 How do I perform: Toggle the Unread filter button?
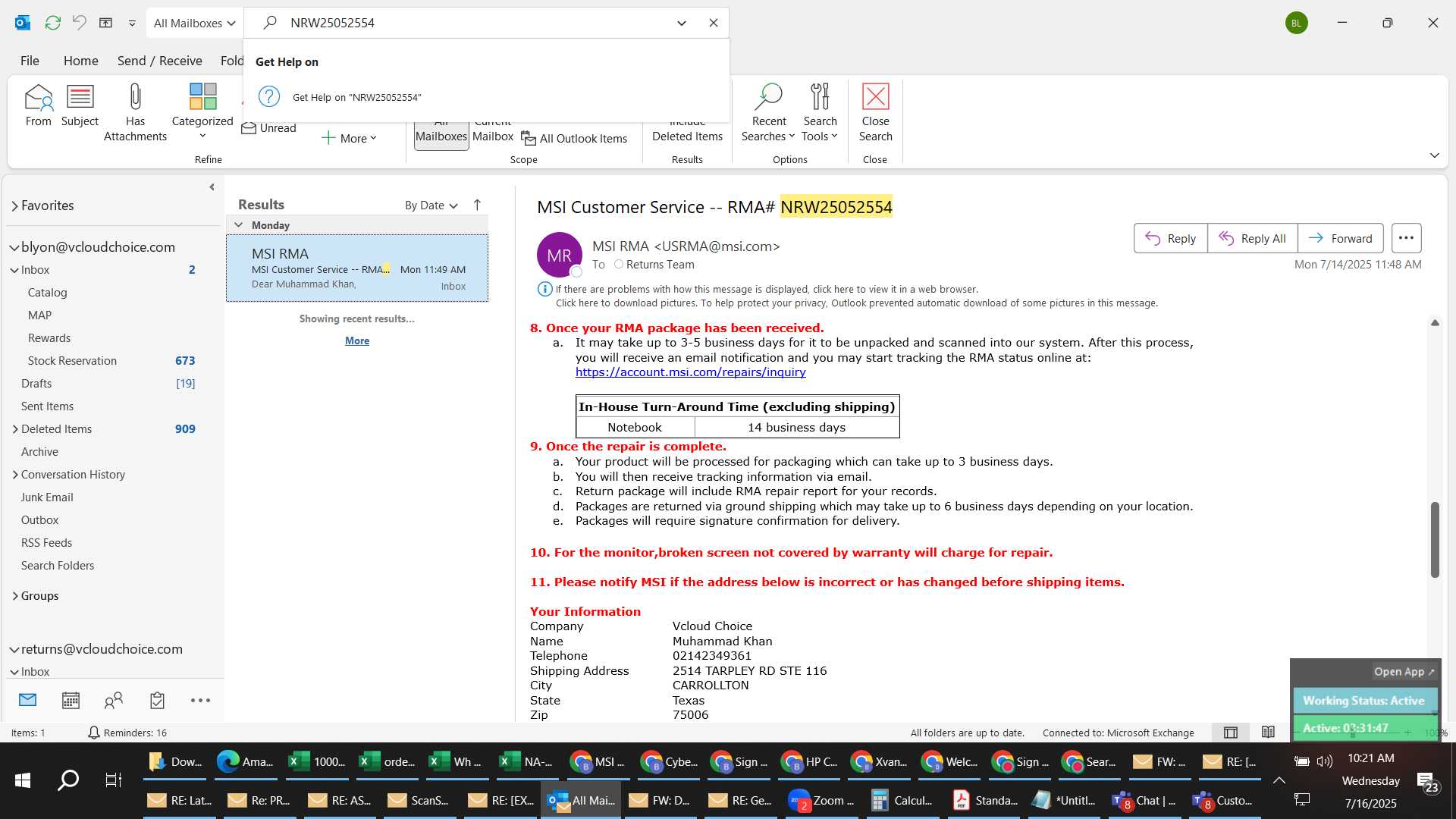click(x=269, y=128)
